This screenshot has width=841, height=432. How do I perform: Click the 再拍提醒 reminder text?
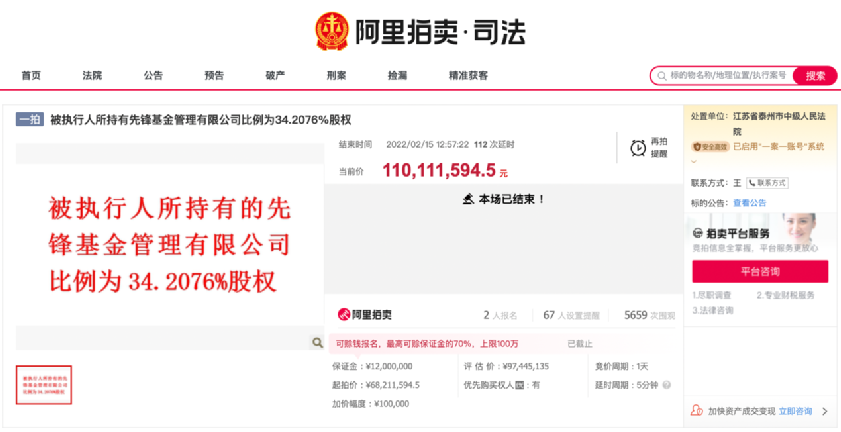coord(659,148)
